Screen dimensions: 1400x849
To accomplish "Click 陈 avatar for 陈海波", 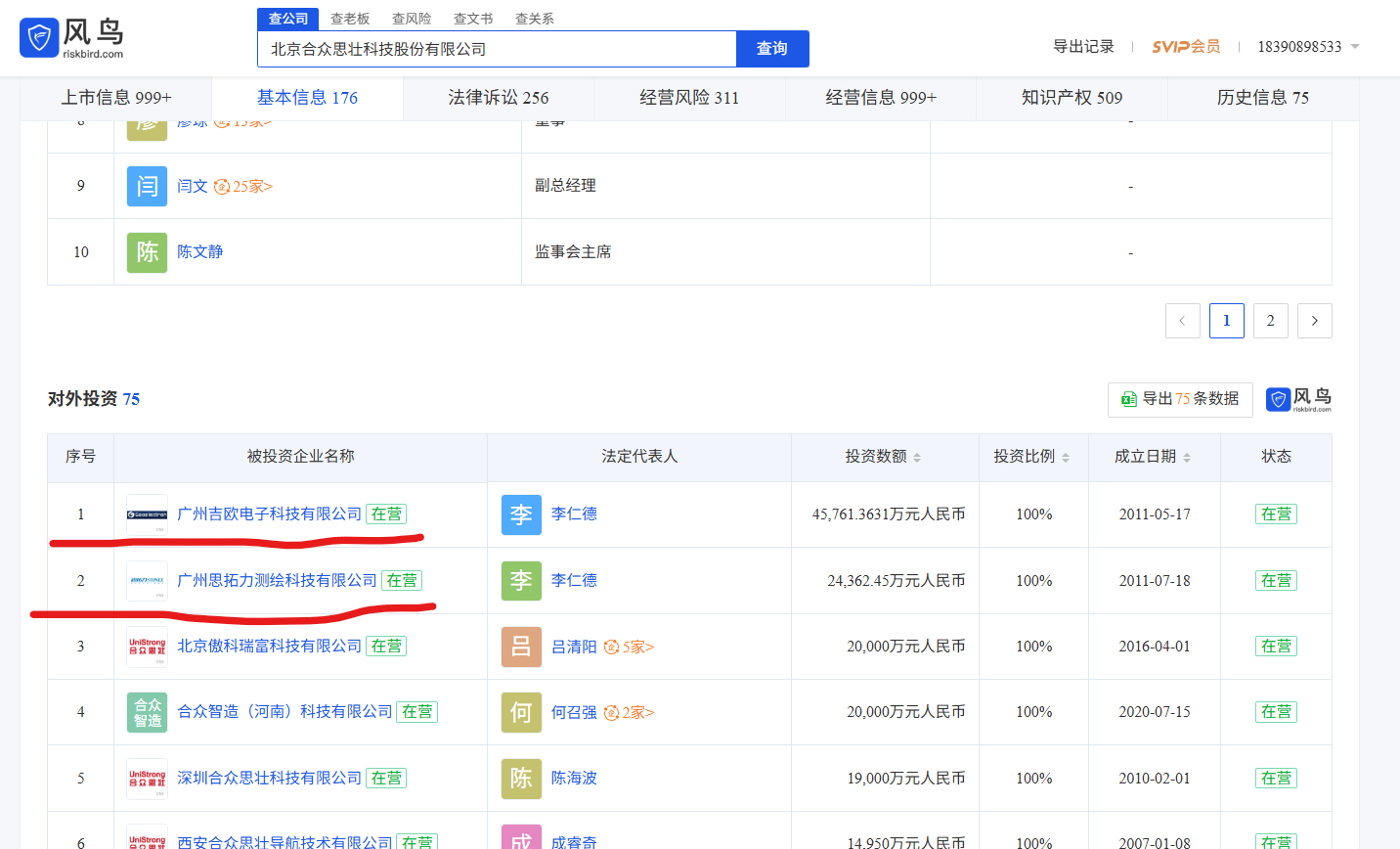I will 521,779.
